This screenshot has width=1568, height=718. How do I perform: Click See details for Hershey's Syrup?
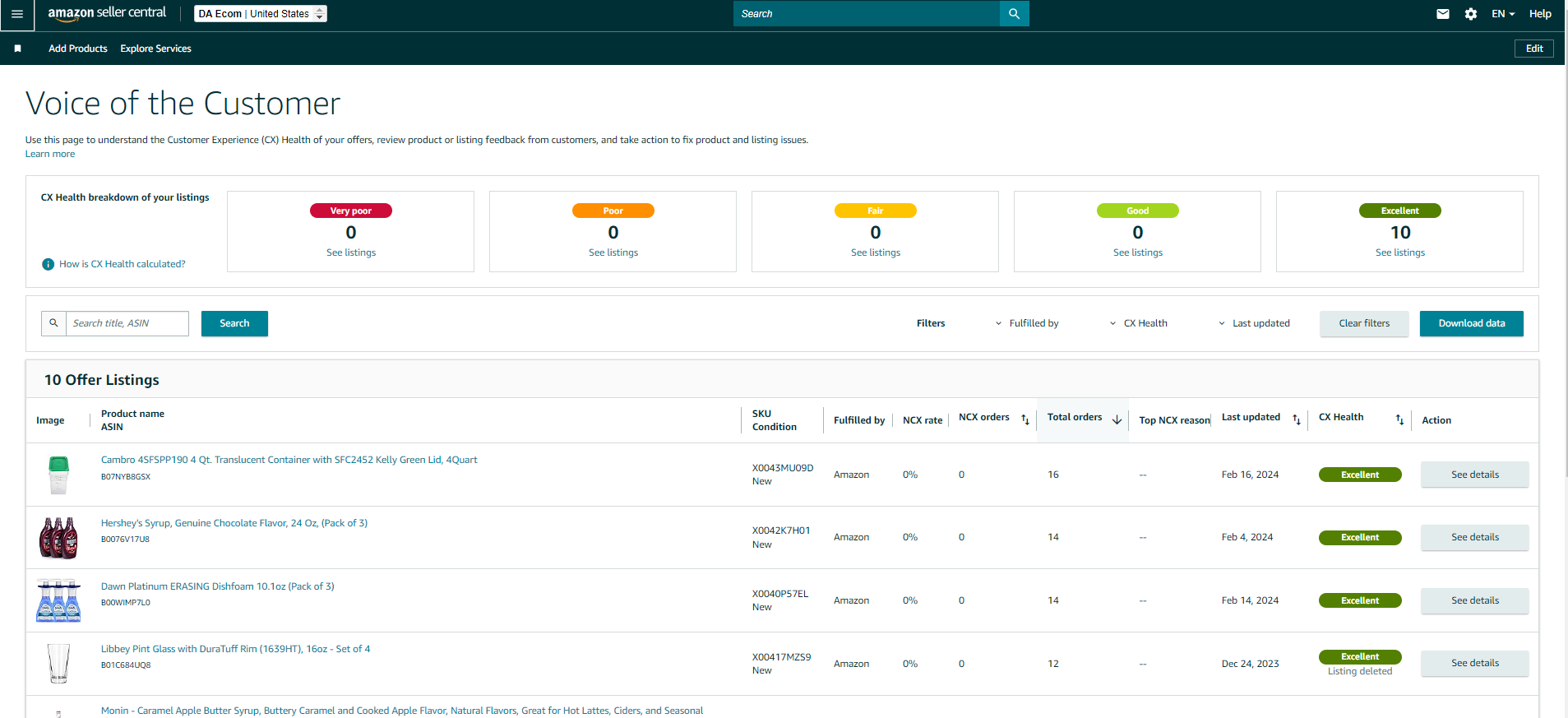point(1475,537)
